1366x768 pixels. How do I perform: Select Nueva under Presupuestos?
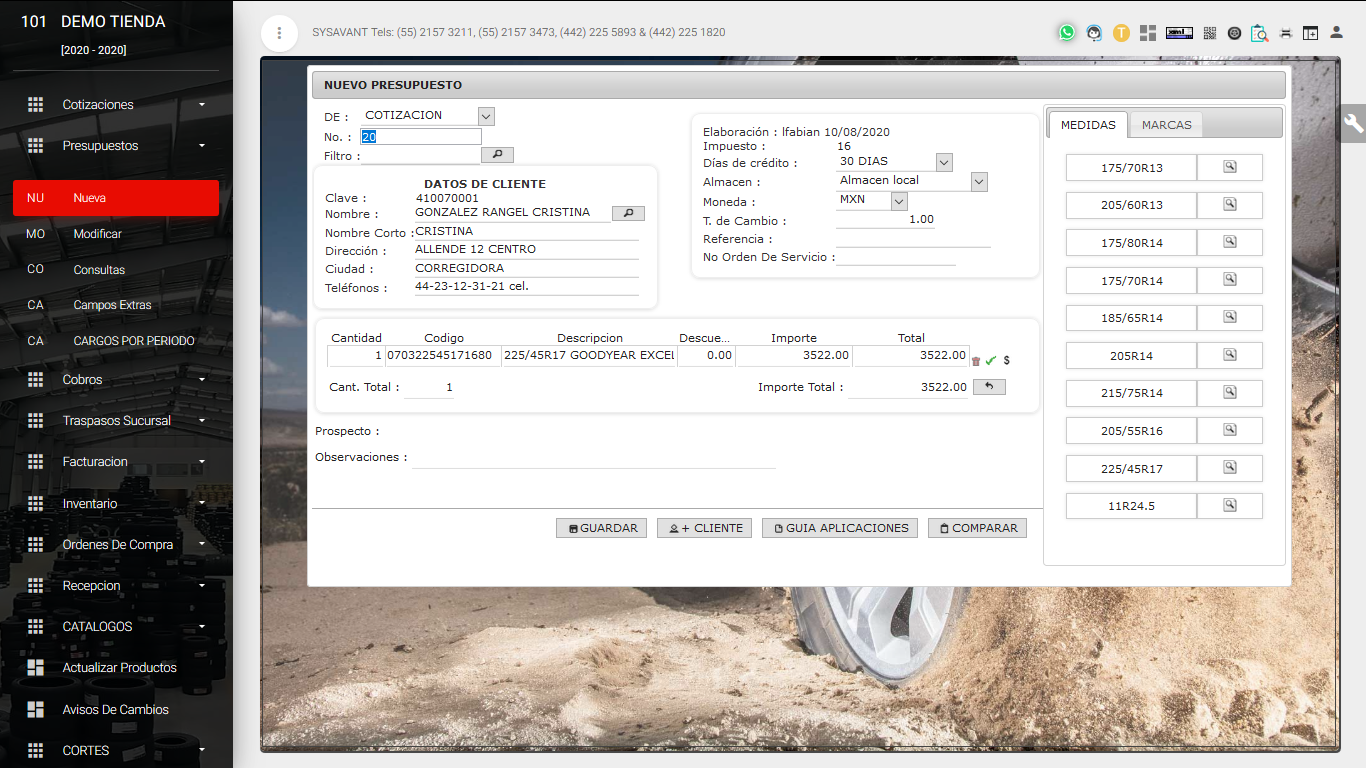pos(116,198)
